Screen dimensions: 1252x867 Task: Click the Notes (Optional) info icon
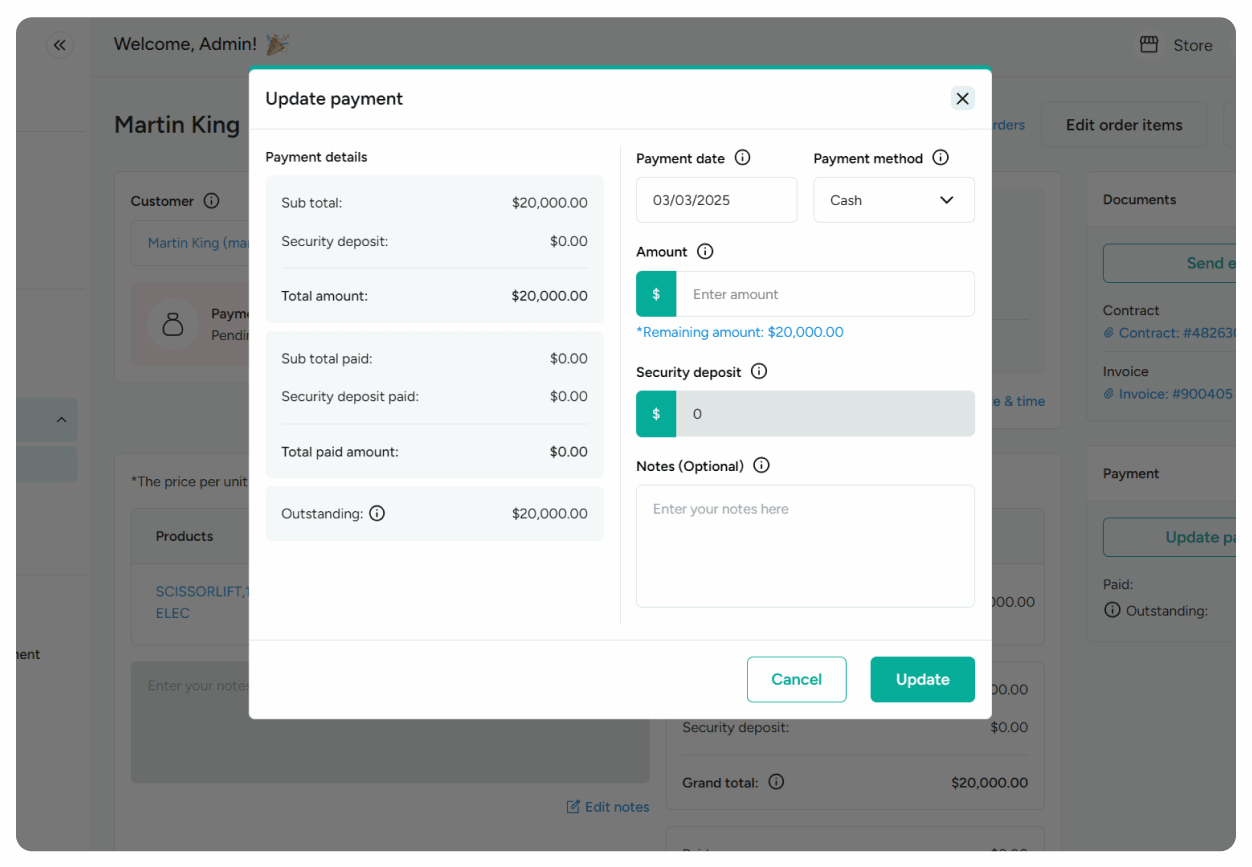click(761, 465)
